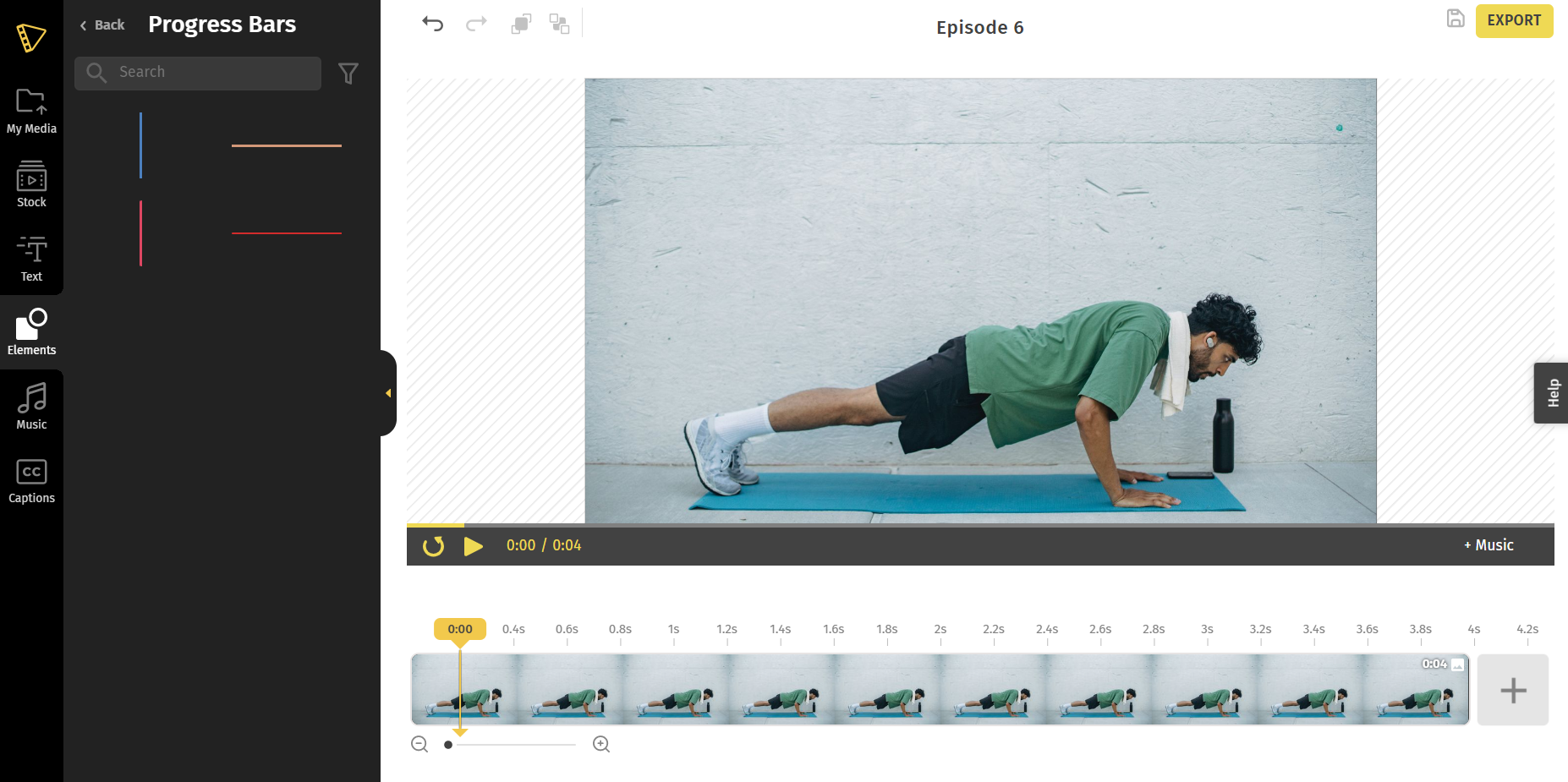This screenshot has width=1568, height=782.
Task: Play the video preview
Action: click(473, 546)
